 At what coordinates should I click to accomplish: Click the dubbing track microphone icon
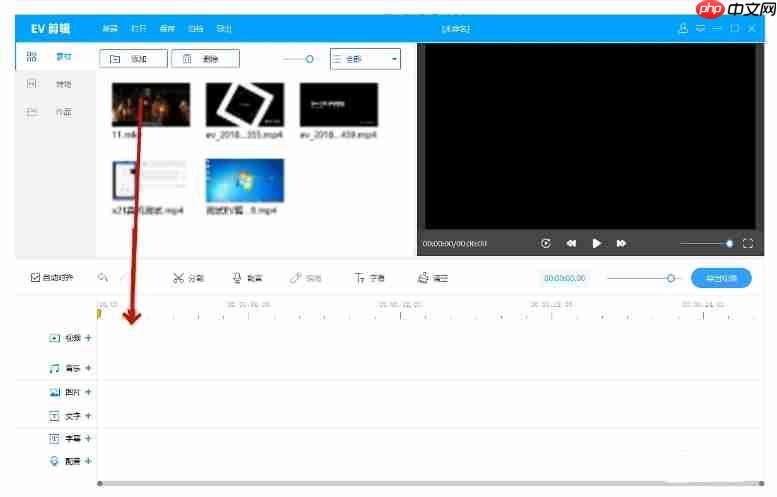point(55,461)
